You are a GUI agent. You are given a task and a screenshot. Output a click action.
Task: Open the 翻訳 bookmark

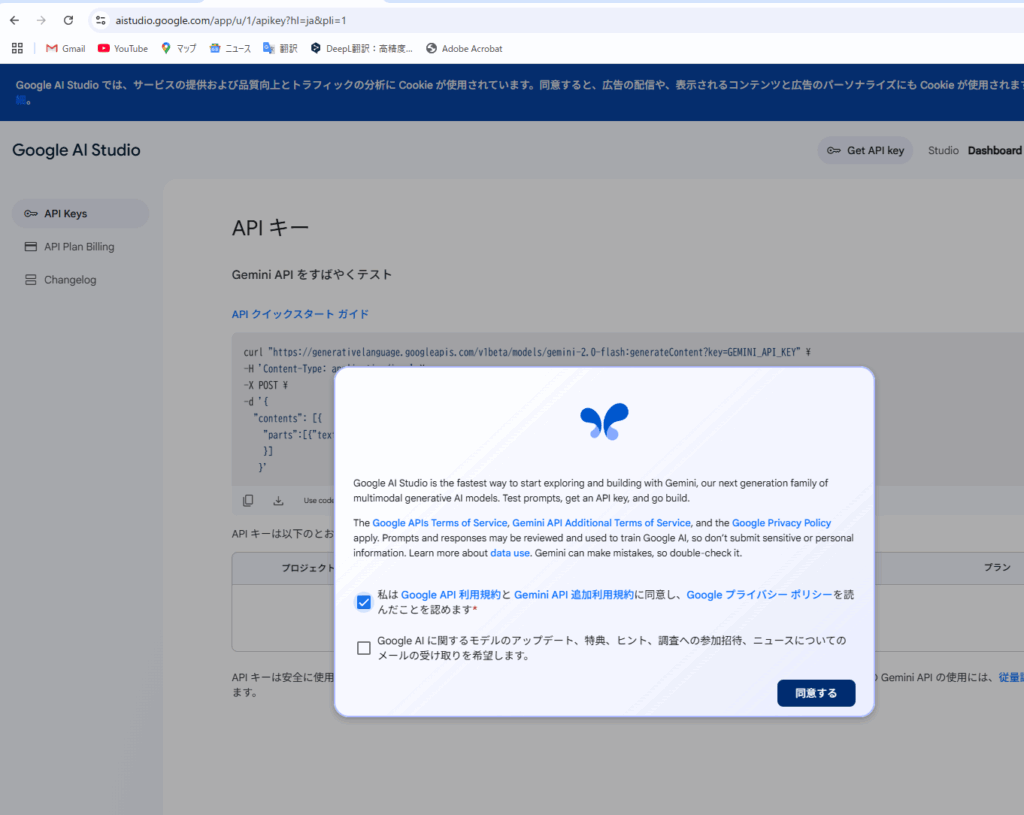click(x=280, y=48)
